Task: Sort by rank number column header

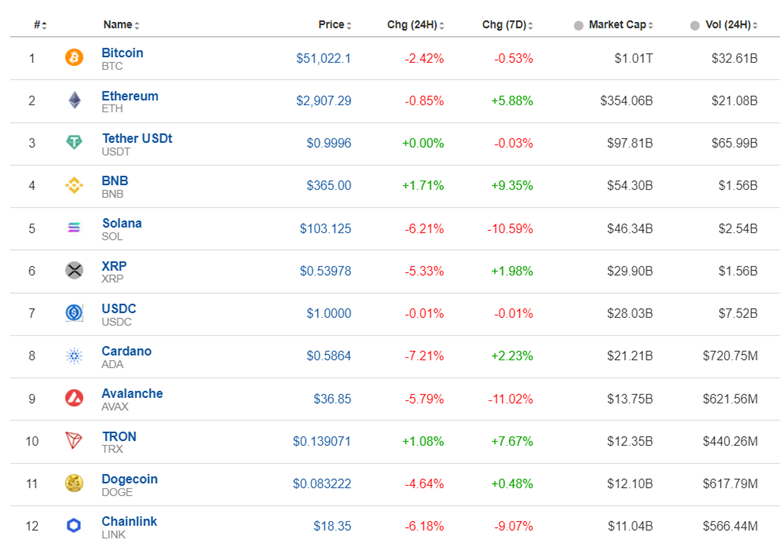Action: pyautogui.click(x=38, y=24)
